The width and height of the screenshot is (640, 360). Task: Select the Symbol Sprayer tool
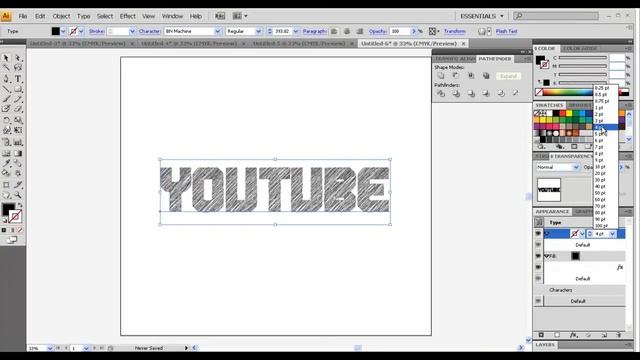pyautogui.click(x=6, y=142)
